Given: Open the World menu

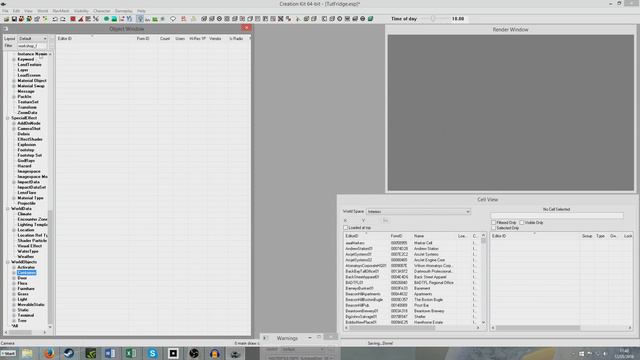Looking at the screenshot, I should (x=42, y=11).
